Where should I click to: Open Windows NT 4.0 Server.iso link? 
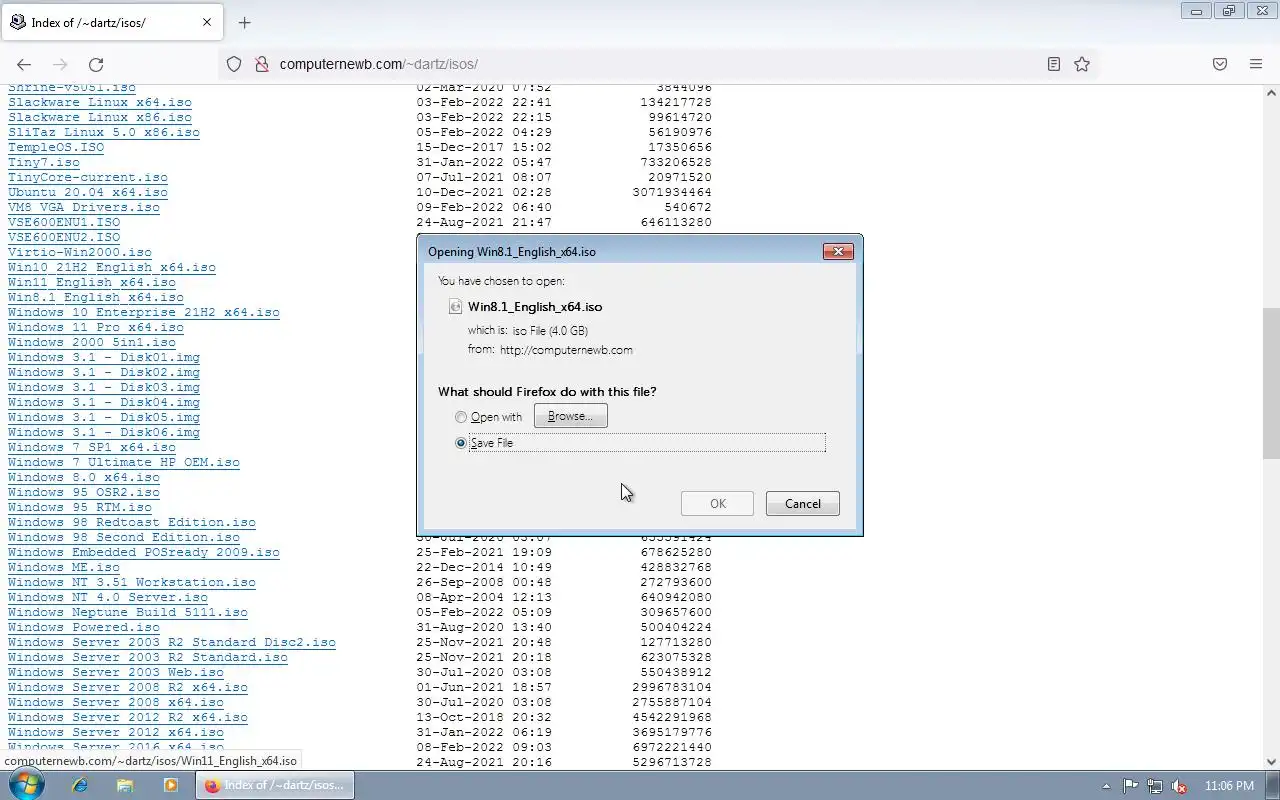pos(108,597)
